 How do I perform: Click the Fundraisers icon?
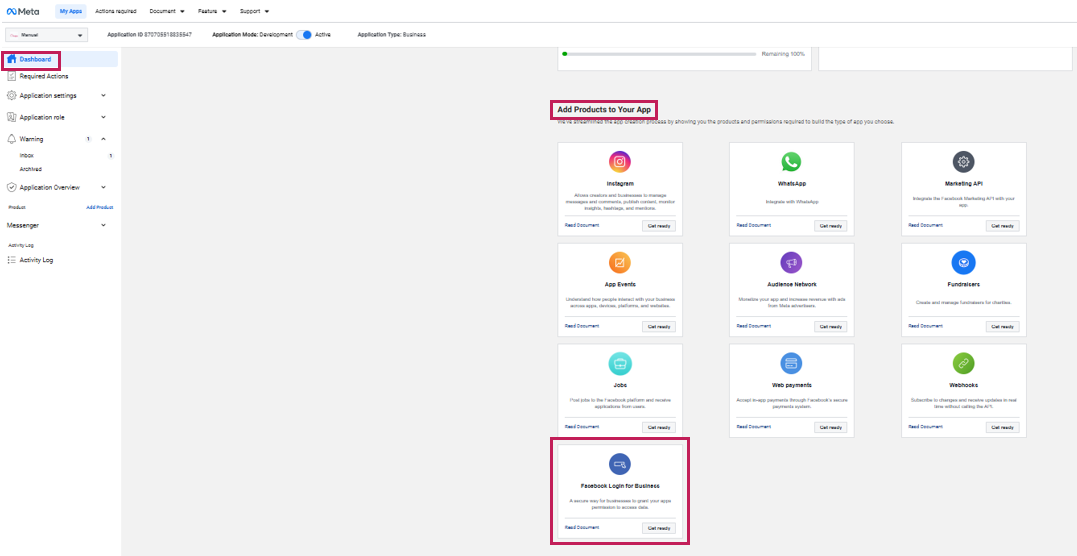click(x=963, y=262)
